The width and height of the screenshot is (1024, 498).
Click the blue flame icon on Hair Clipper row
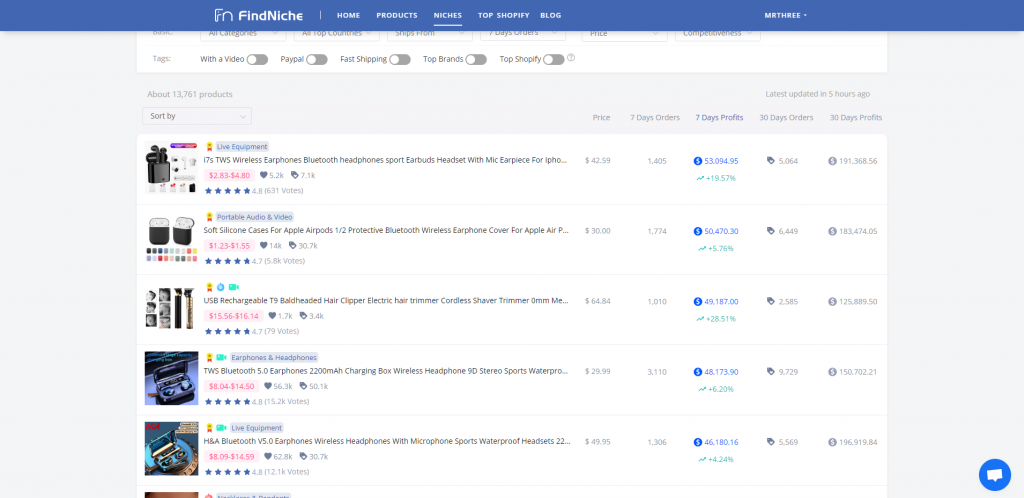point(221,287)
